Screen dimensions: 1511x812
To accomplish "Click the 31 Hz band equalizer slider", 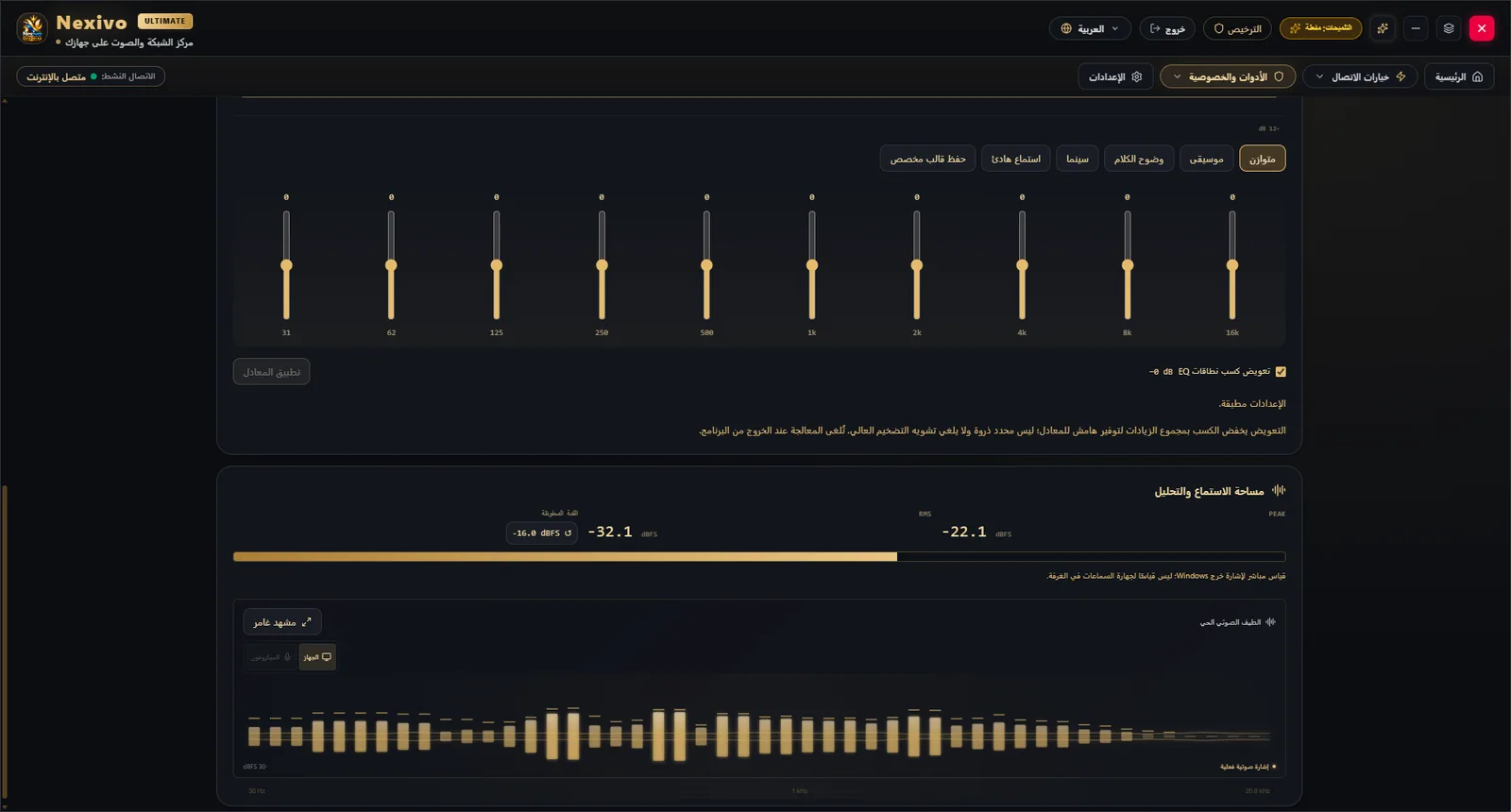I will coord(286,265).
